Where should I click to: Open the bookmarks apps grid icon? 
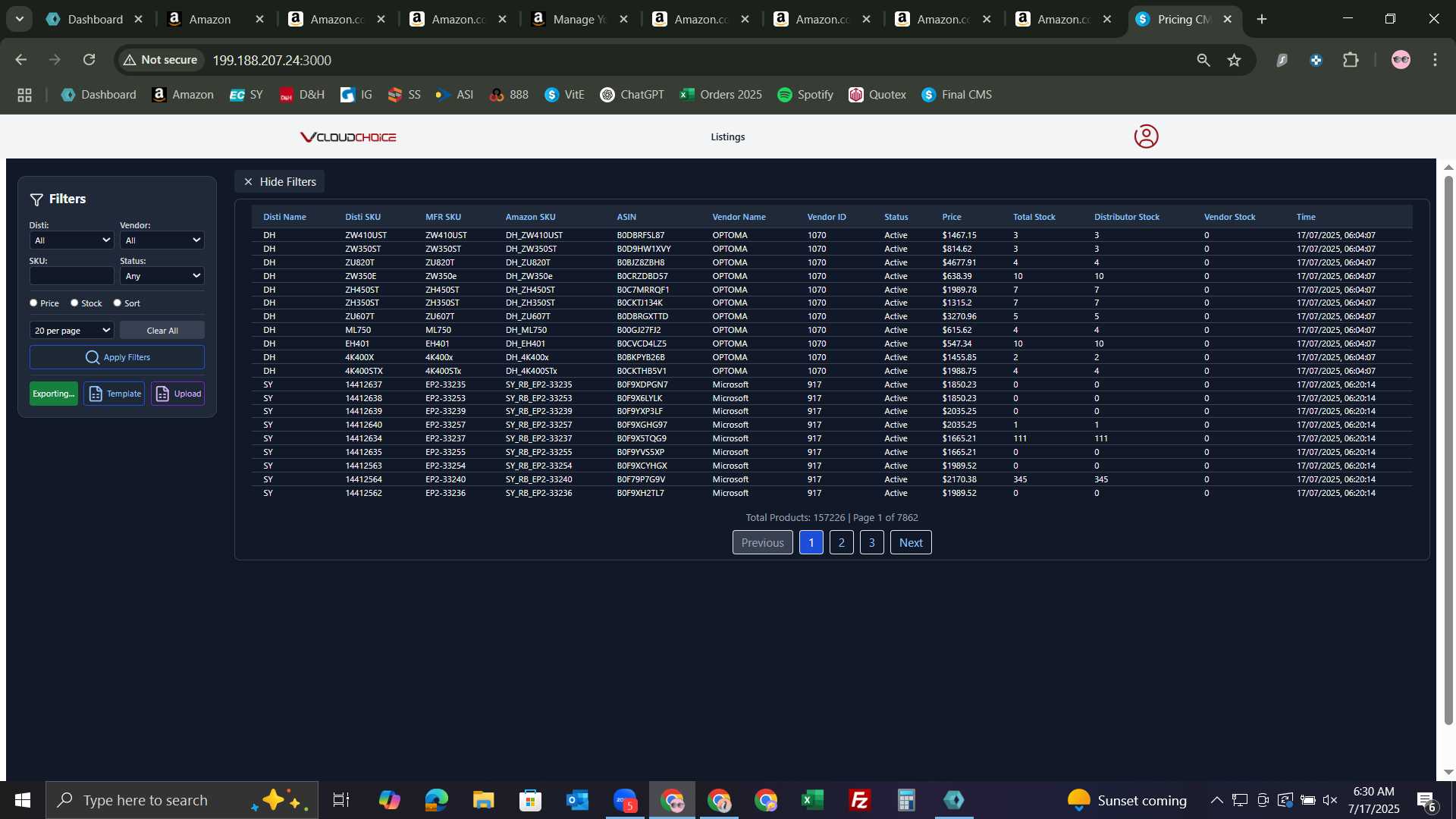click(x=24, y=95)
